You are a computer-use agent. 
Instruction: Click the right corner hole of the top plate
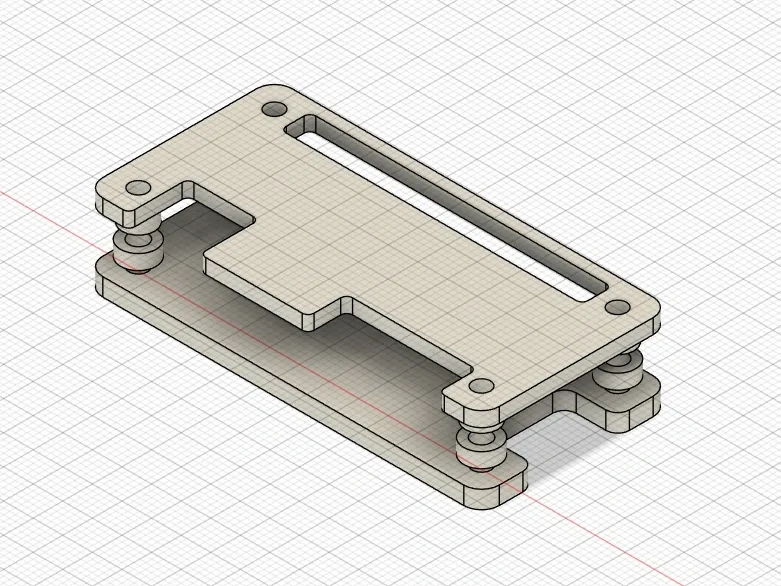618,306
